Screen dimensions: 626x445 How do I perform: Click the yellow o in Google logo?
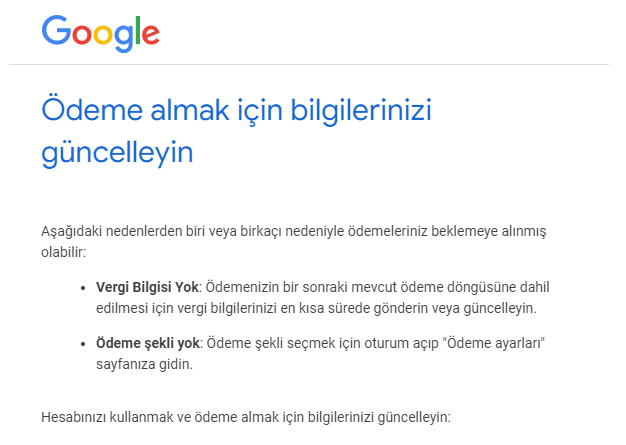click(103, 34)
